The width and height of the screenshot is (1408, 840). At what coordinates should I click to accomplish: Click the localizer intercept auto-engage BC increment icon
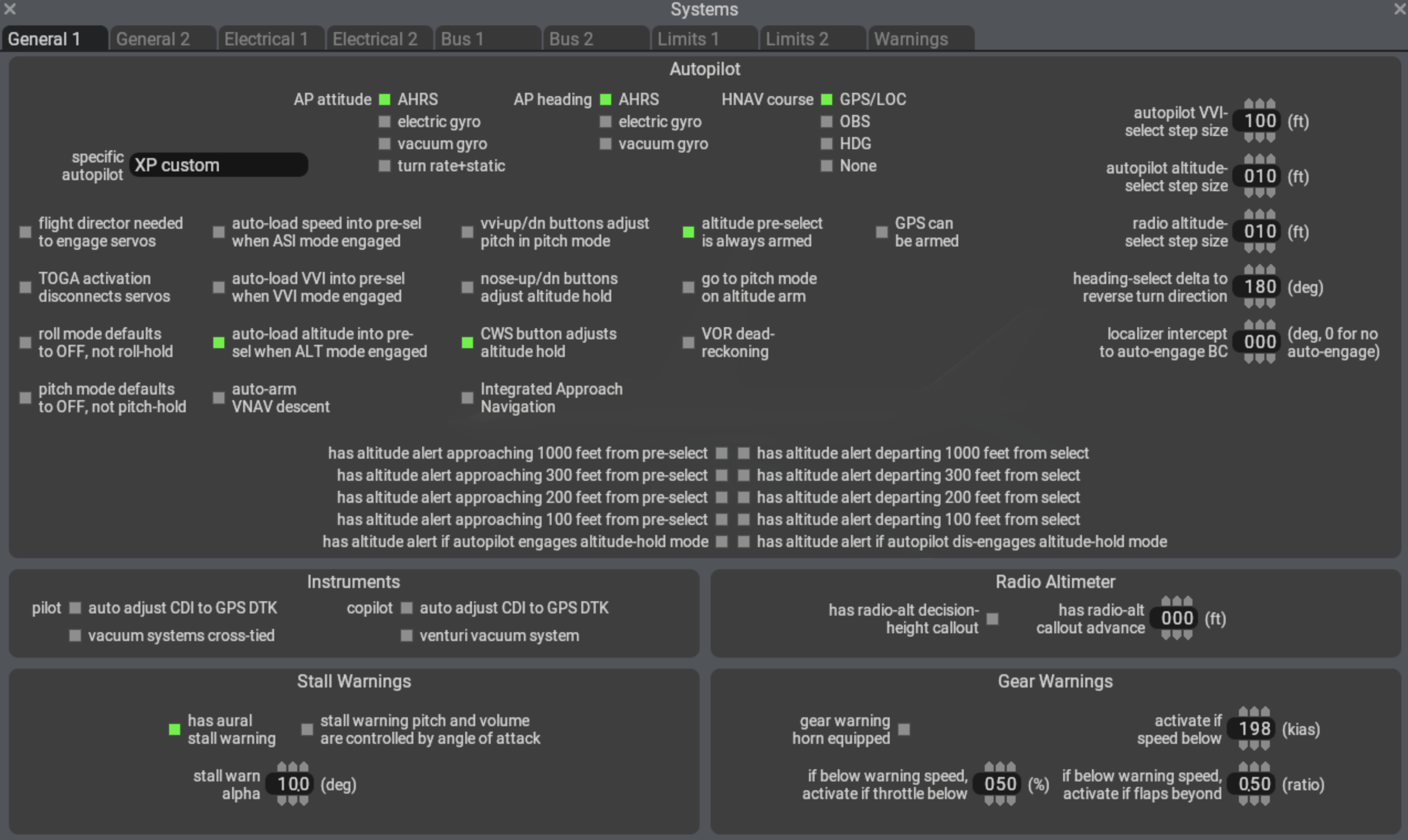pos(1258,328)
